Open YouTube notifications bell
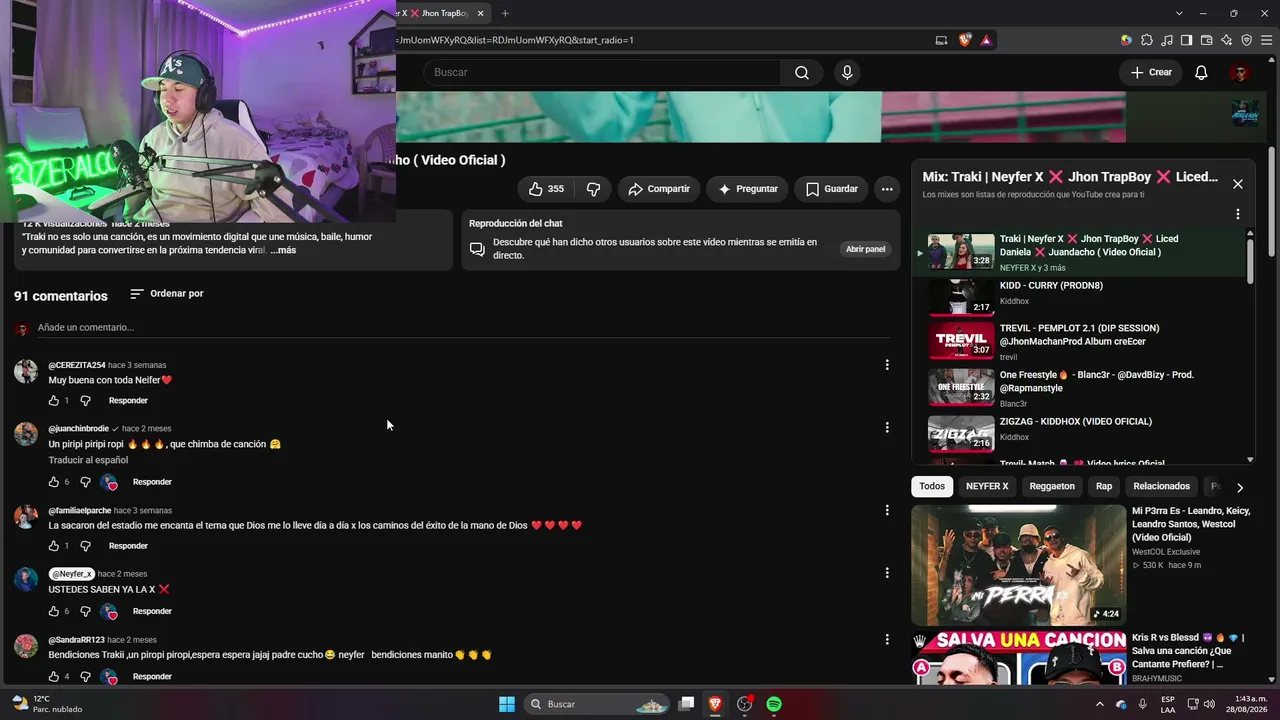Screen dimensions: 1280x720 coord(1201,72)
